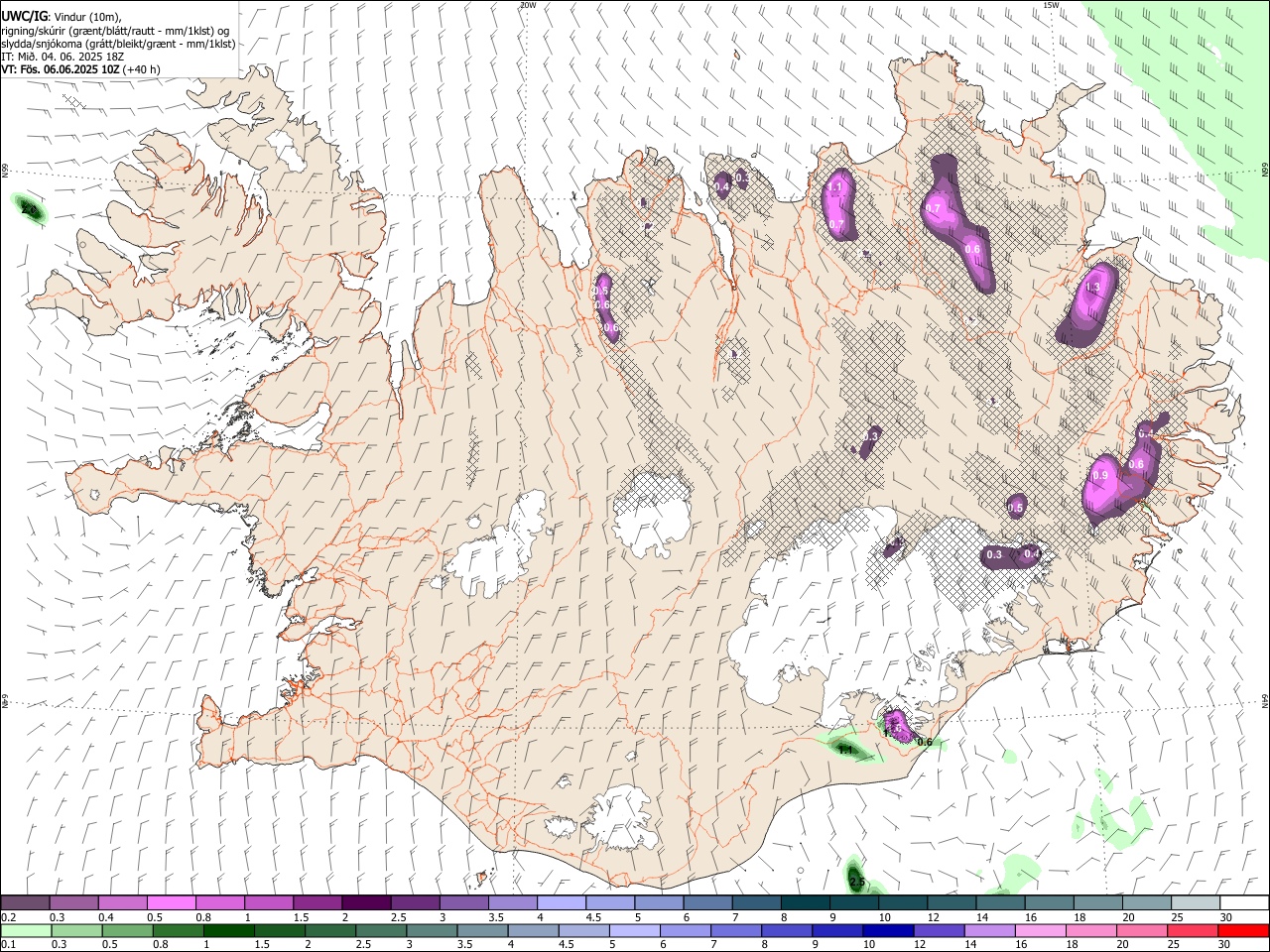The height and width of the screenshot is (952, 1270).
Task: Select the "rigning/skúrir (grænt/blátt/rautt - mm/1klst) og" line
Action: click(115, 31)
